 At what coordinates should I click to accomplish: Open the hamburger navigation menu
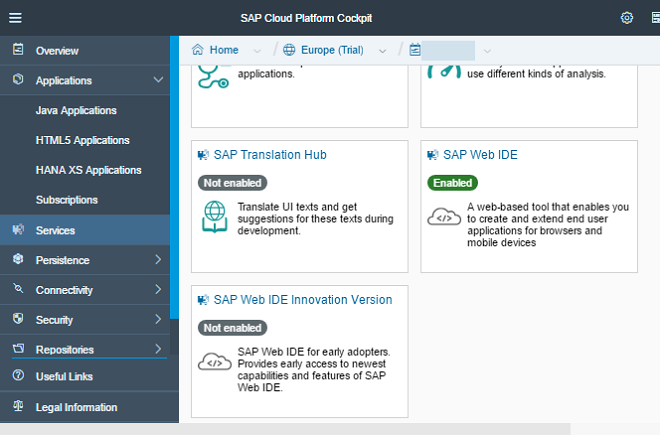[x=16, y=18]
